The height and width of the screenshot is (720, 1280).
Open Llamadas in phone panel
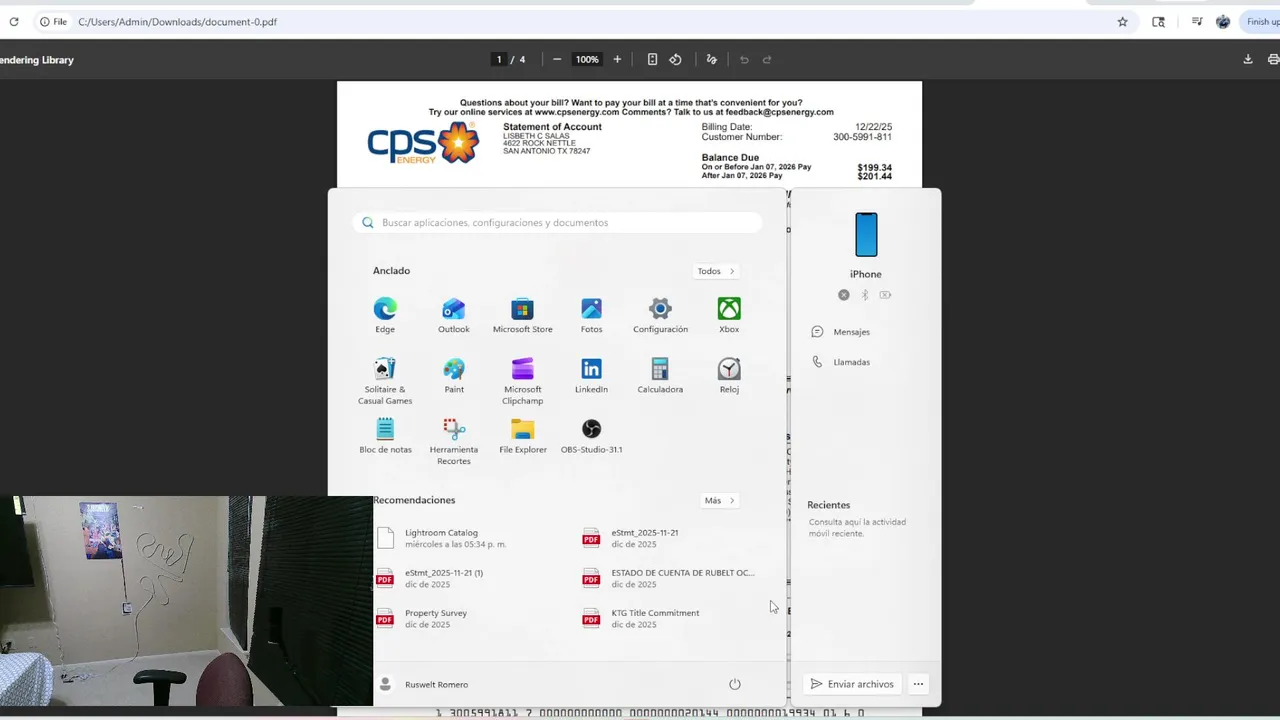point(841,362)
